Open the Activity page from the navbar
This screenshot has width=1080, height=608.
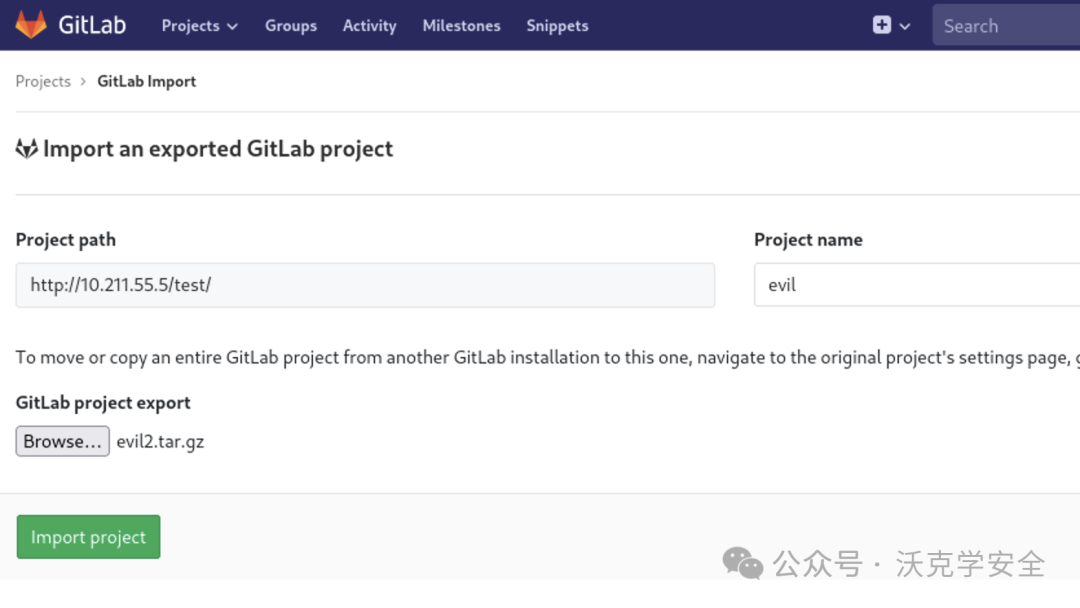point(369,26)
